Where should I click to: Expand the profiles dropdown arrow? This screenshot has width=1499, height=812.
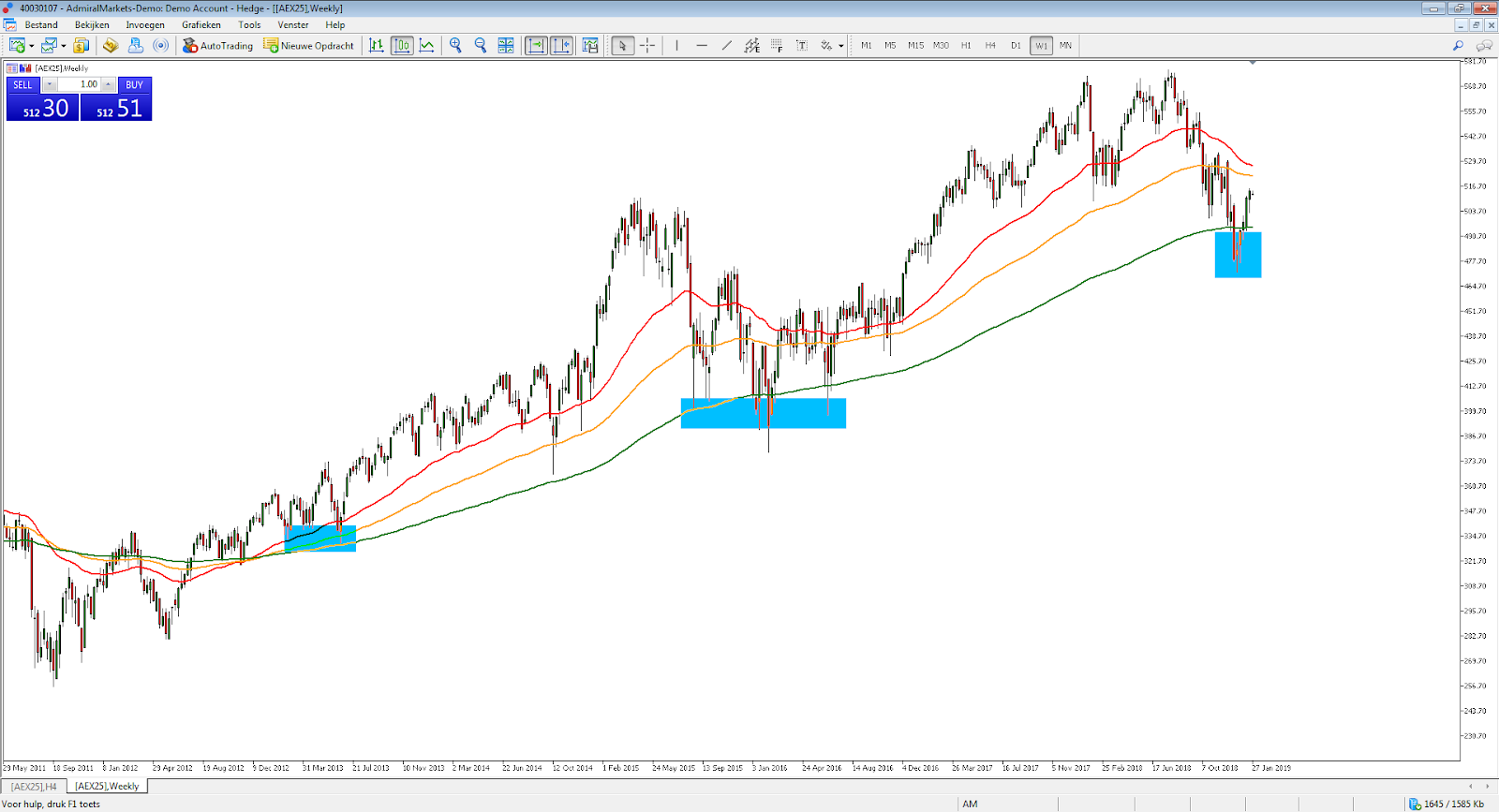click(64, 46)
